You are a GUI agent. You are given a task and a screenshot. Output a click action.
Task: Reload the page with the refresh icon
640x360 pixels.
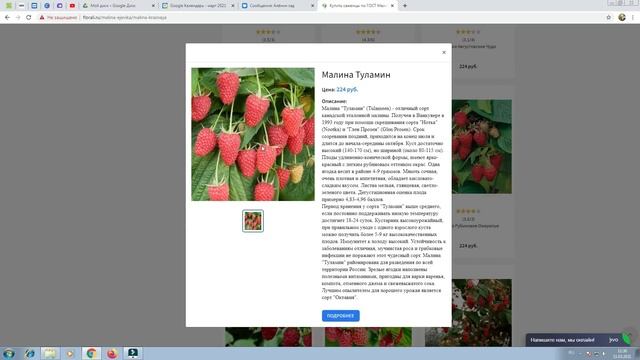29,18
